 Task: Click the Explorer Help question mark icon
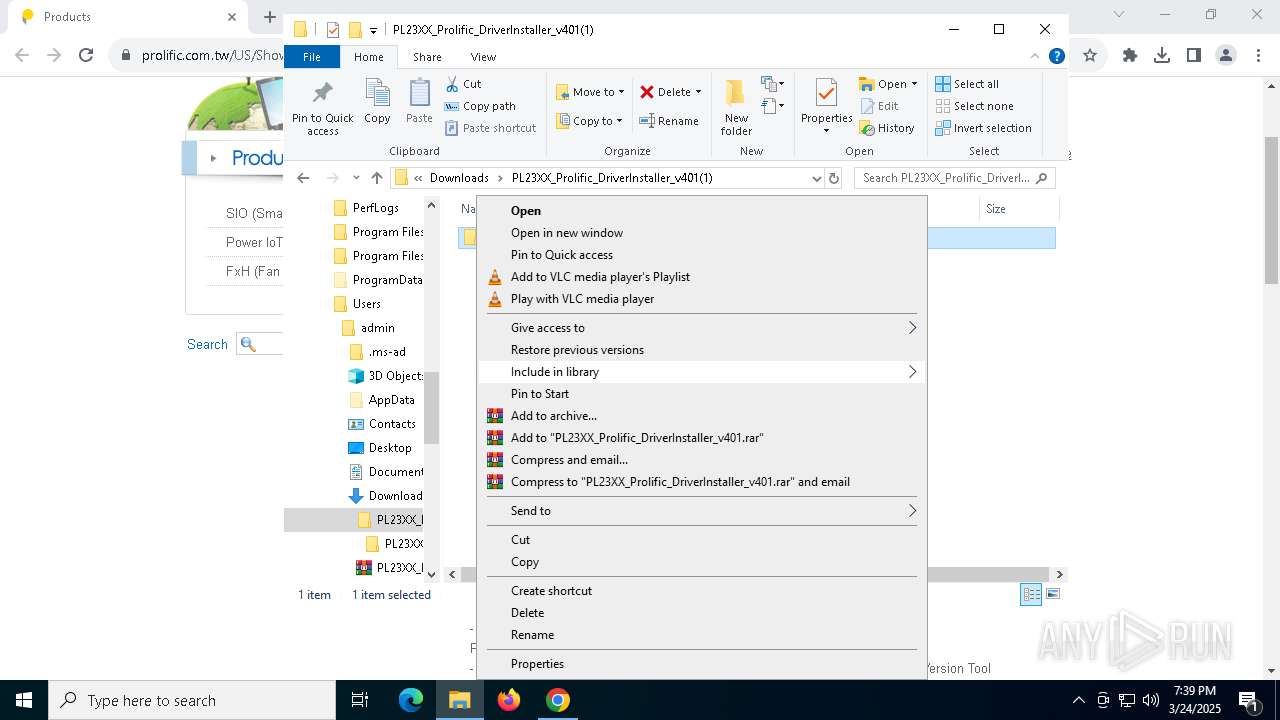[x=1056, y=57]
